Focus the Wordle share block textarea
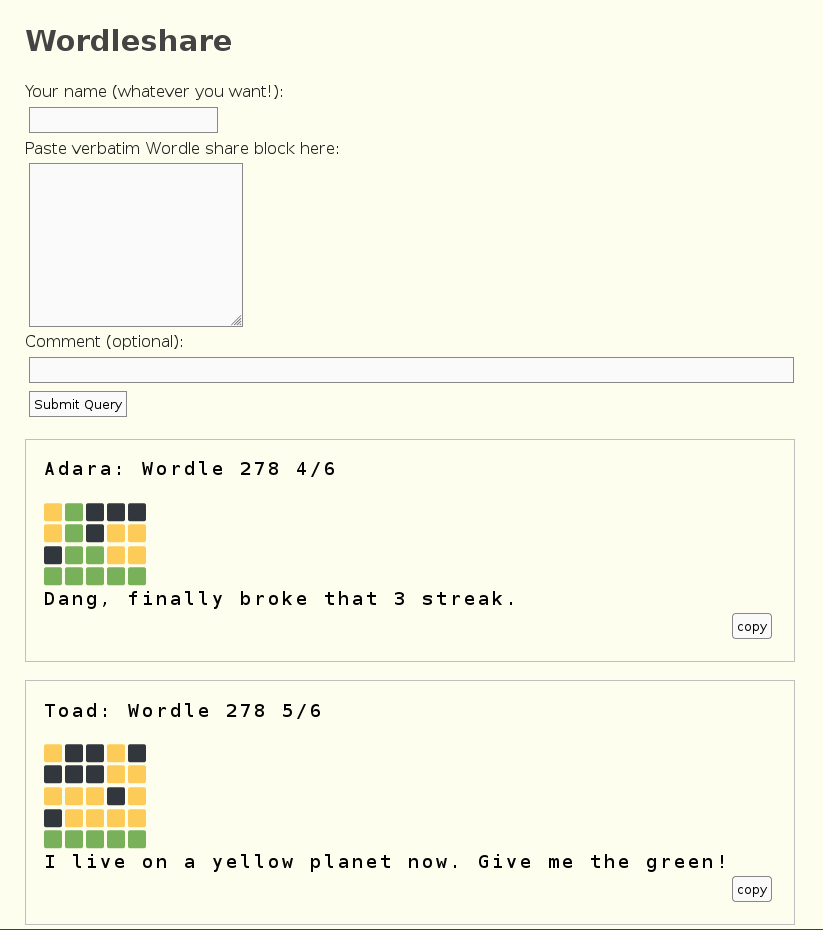Image resolution: width=823 pixels, height=930 pixels. pyautogui.click(x=136, y=245)
